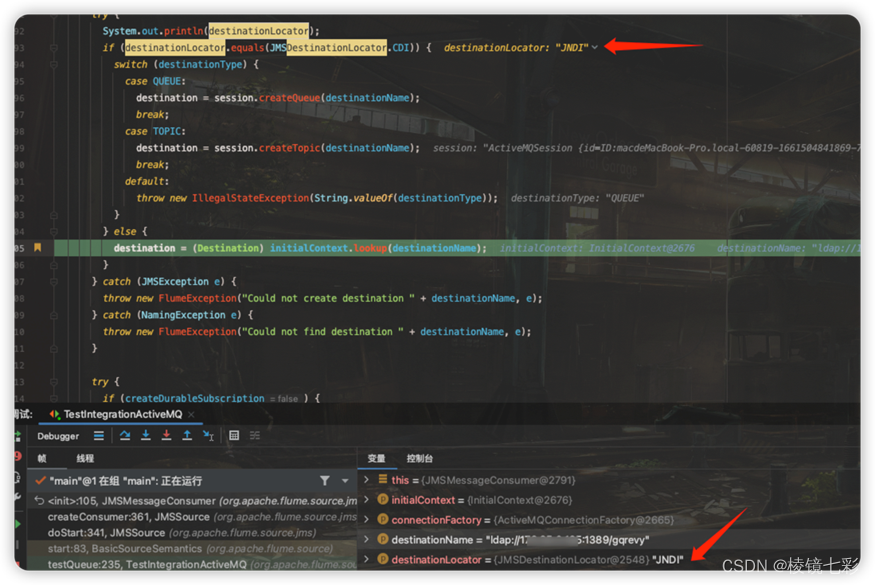Click the parameter icon beside destinationName variable
Viewport: 875px width, 585px height.
(x=383, y=539)
